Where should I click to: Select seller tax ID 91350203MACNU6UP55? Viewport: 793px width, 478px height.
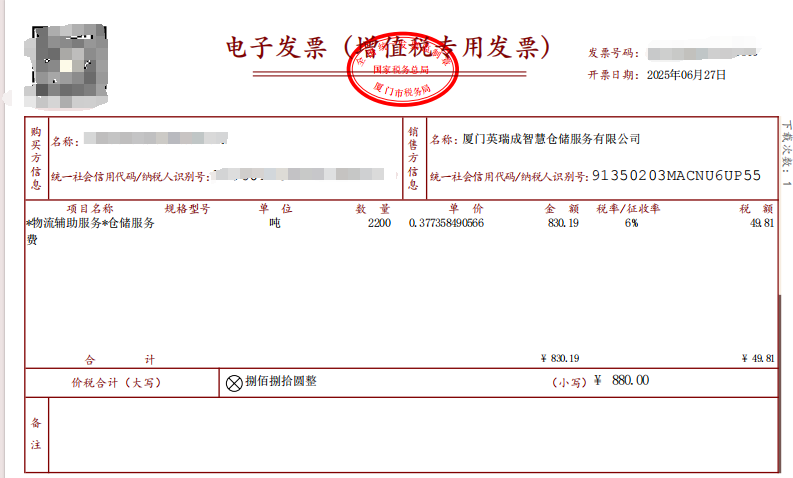[676, 175]
